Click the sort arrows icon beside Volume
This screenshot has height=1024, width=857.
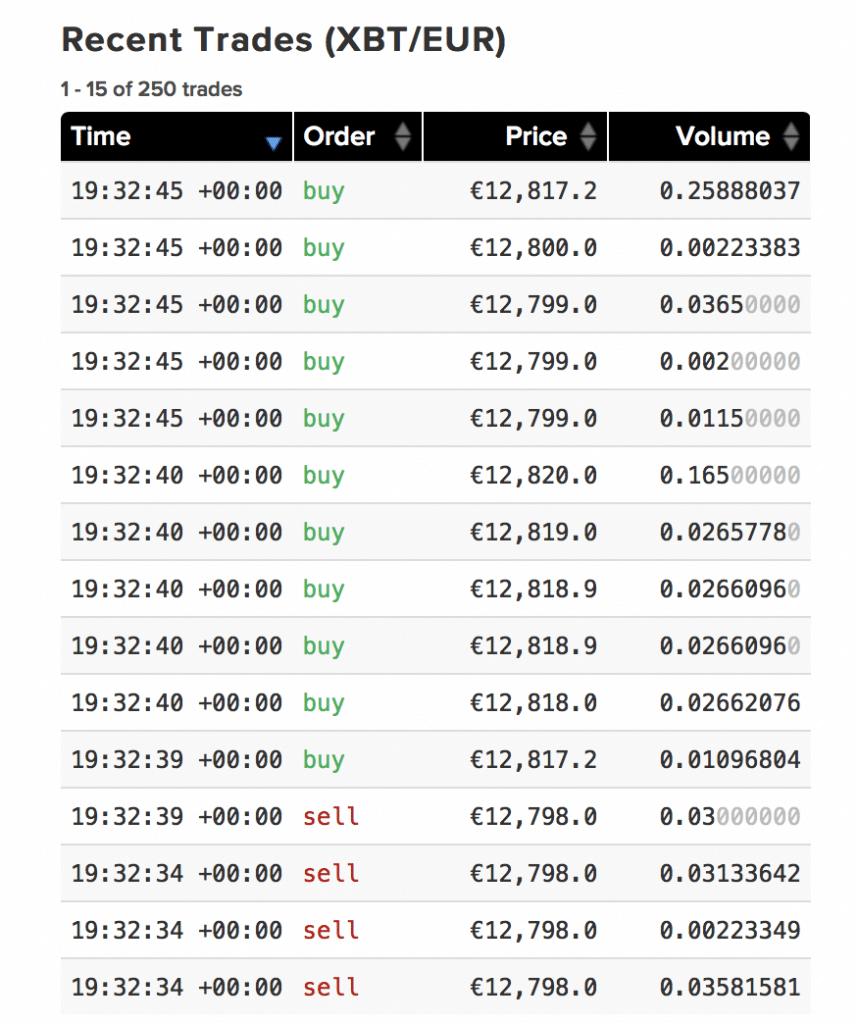pos(791,137)
